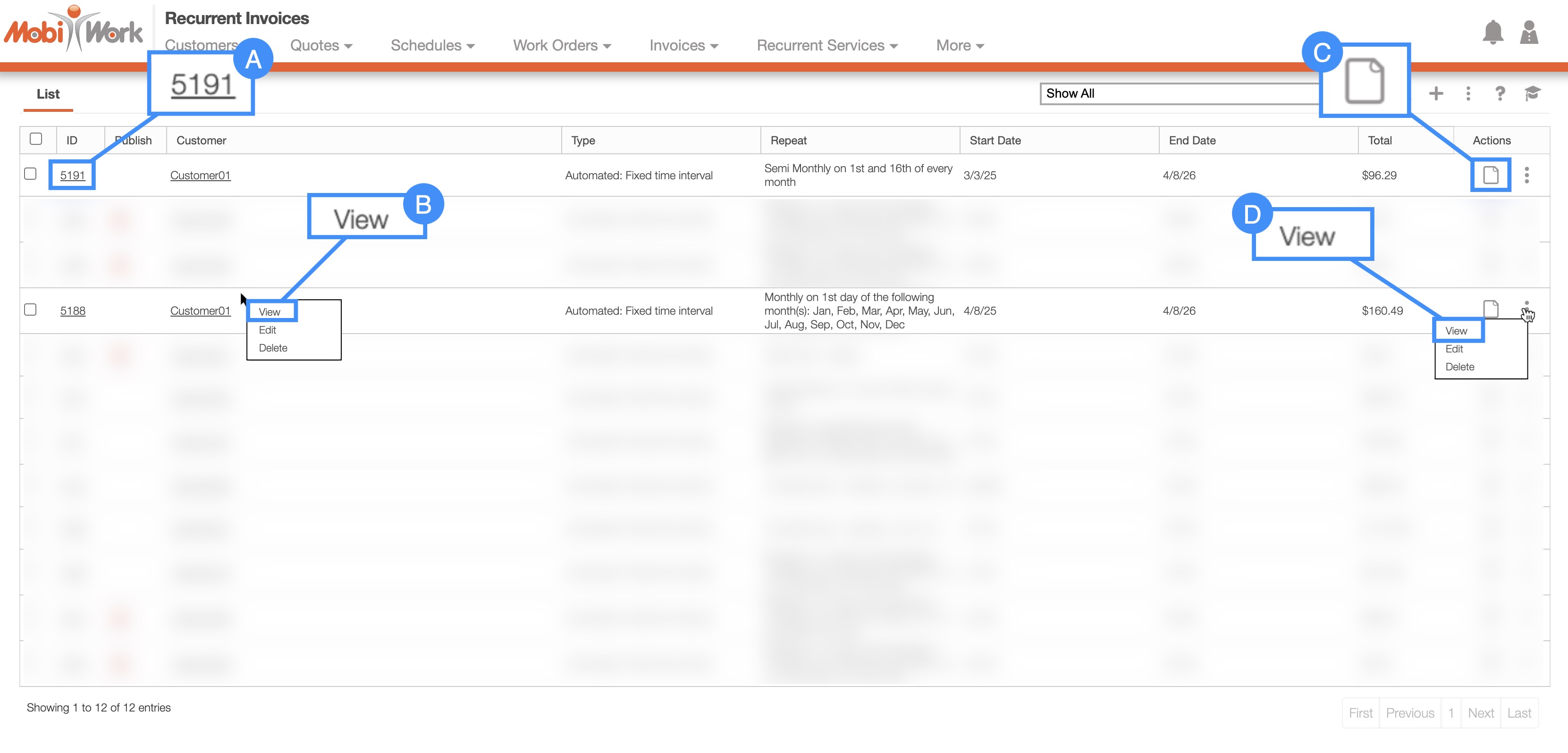Click the plus icon to add invoice
The image size is (1568, 753).
point(1436,93)
